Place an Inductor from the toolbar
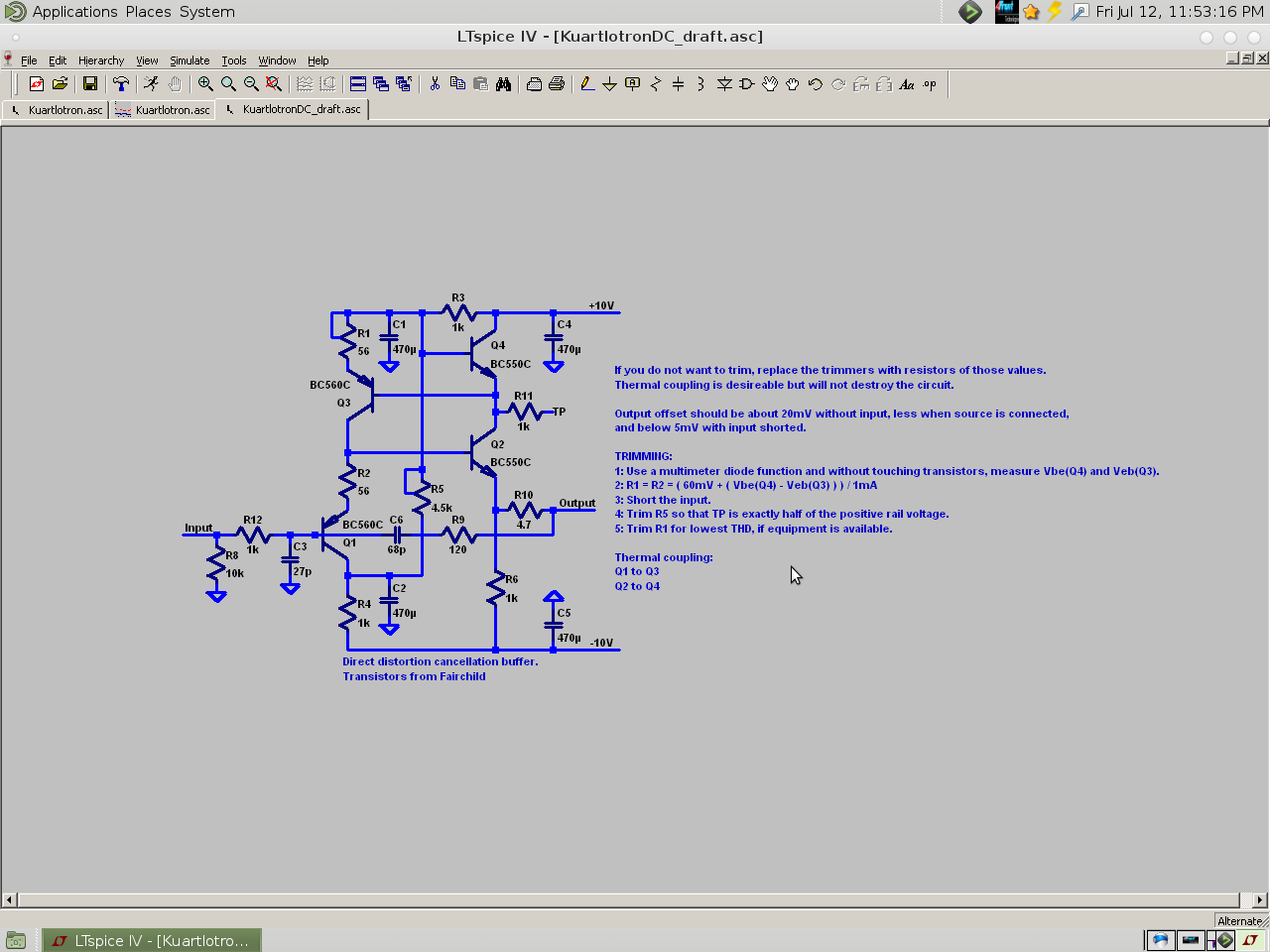Image resolution: width=1270 pixels, height=952 pixels. 701,84
